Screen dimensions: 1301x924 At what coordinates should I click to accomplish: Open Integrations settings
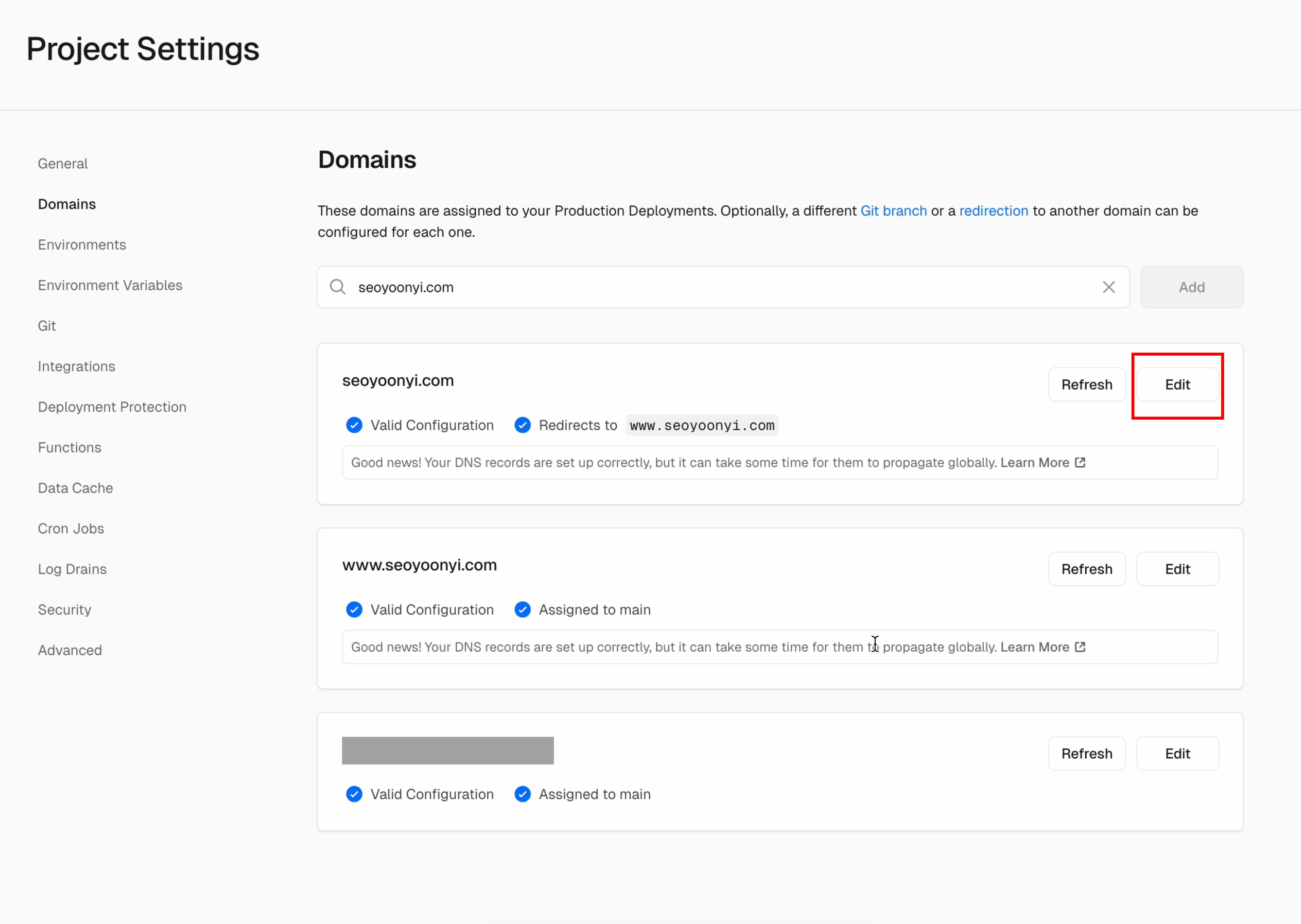click(x=76, y=366)
